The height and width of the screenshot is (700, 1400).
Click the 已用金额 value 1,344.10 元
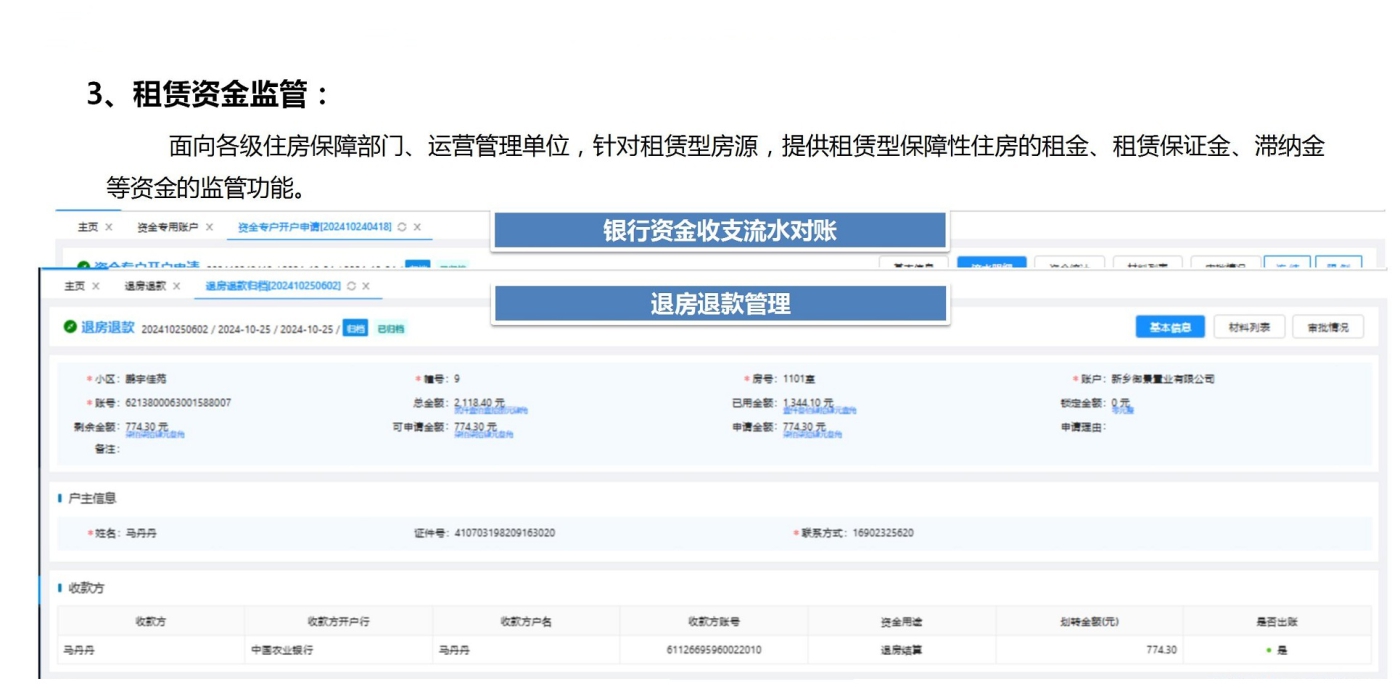point(807,403)
